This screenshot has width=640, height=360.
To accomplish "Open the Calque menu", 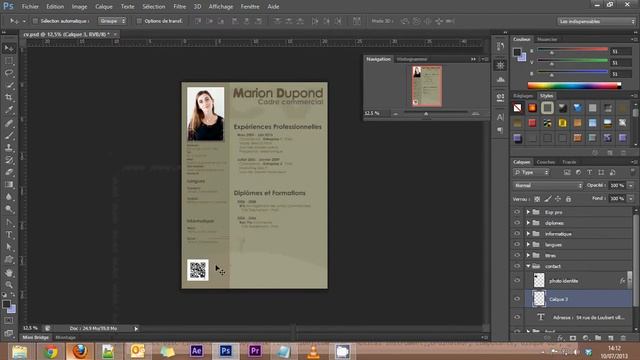I will tap(104, 7).
